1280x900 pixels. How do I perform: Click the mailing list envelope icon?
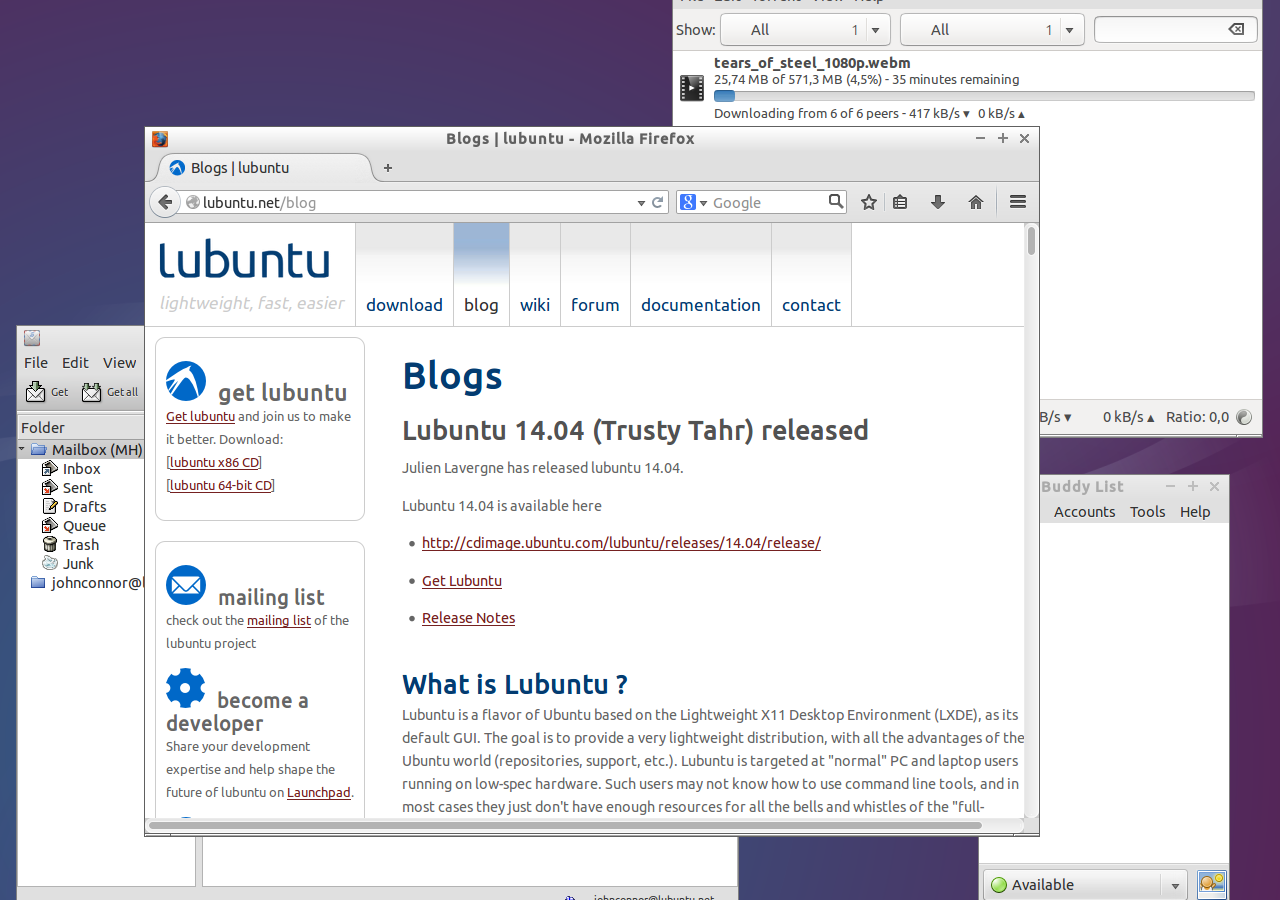pyautogui.click(x=186, y=585)
